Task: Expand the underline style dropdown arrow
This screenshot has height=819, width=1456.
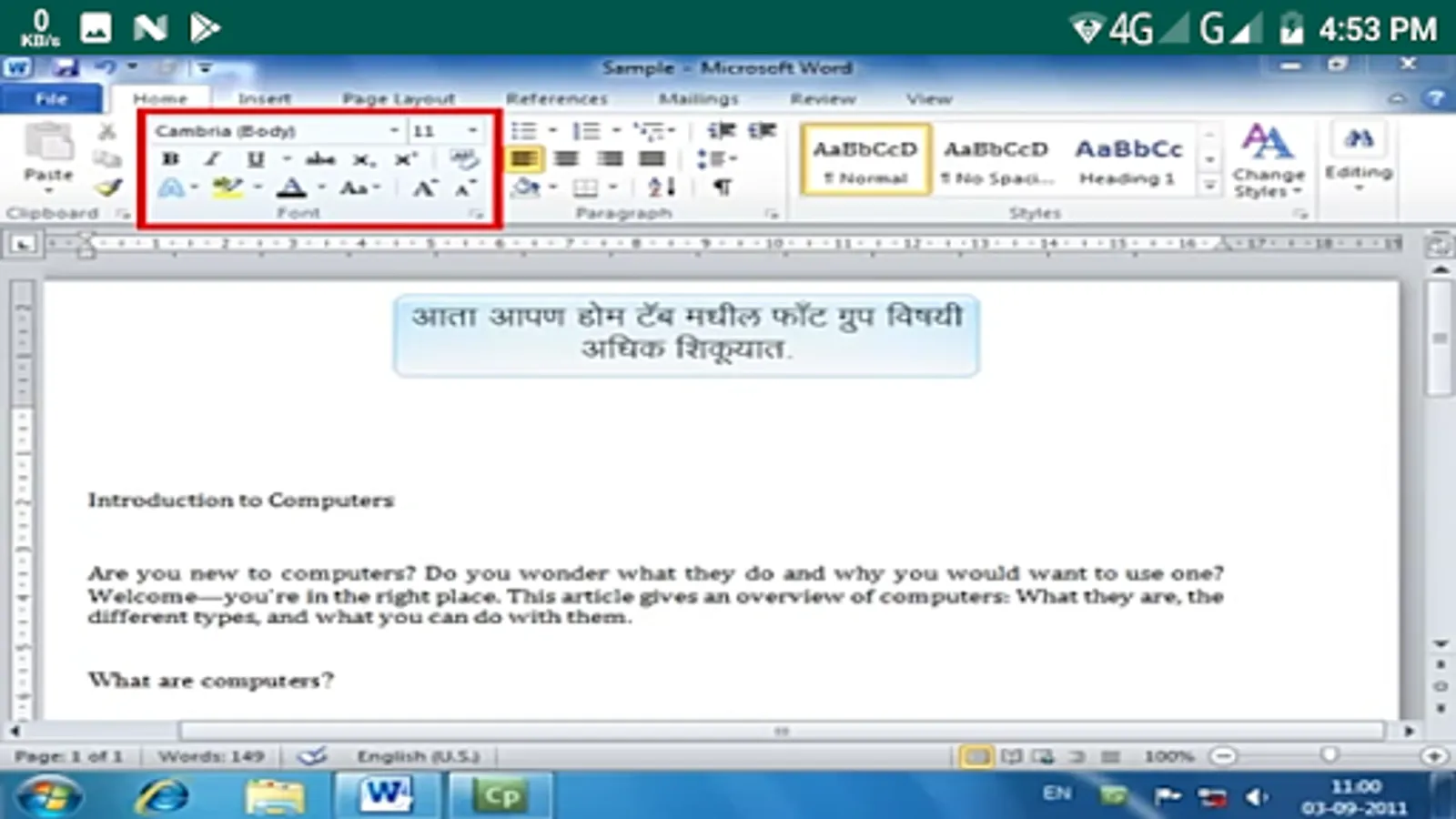Action: coord(286,159)
